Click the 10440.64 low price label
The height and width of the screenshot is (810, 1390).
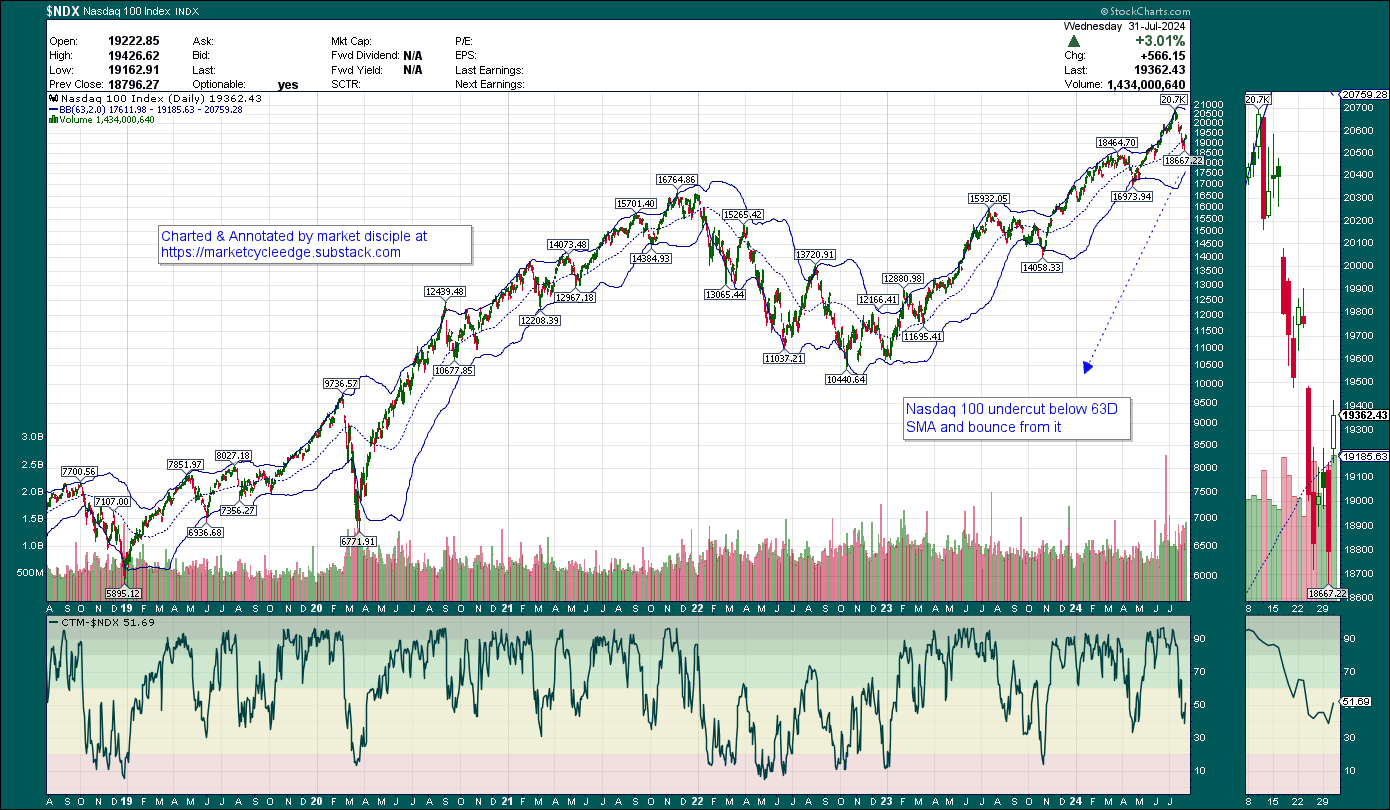pos(845,379)
